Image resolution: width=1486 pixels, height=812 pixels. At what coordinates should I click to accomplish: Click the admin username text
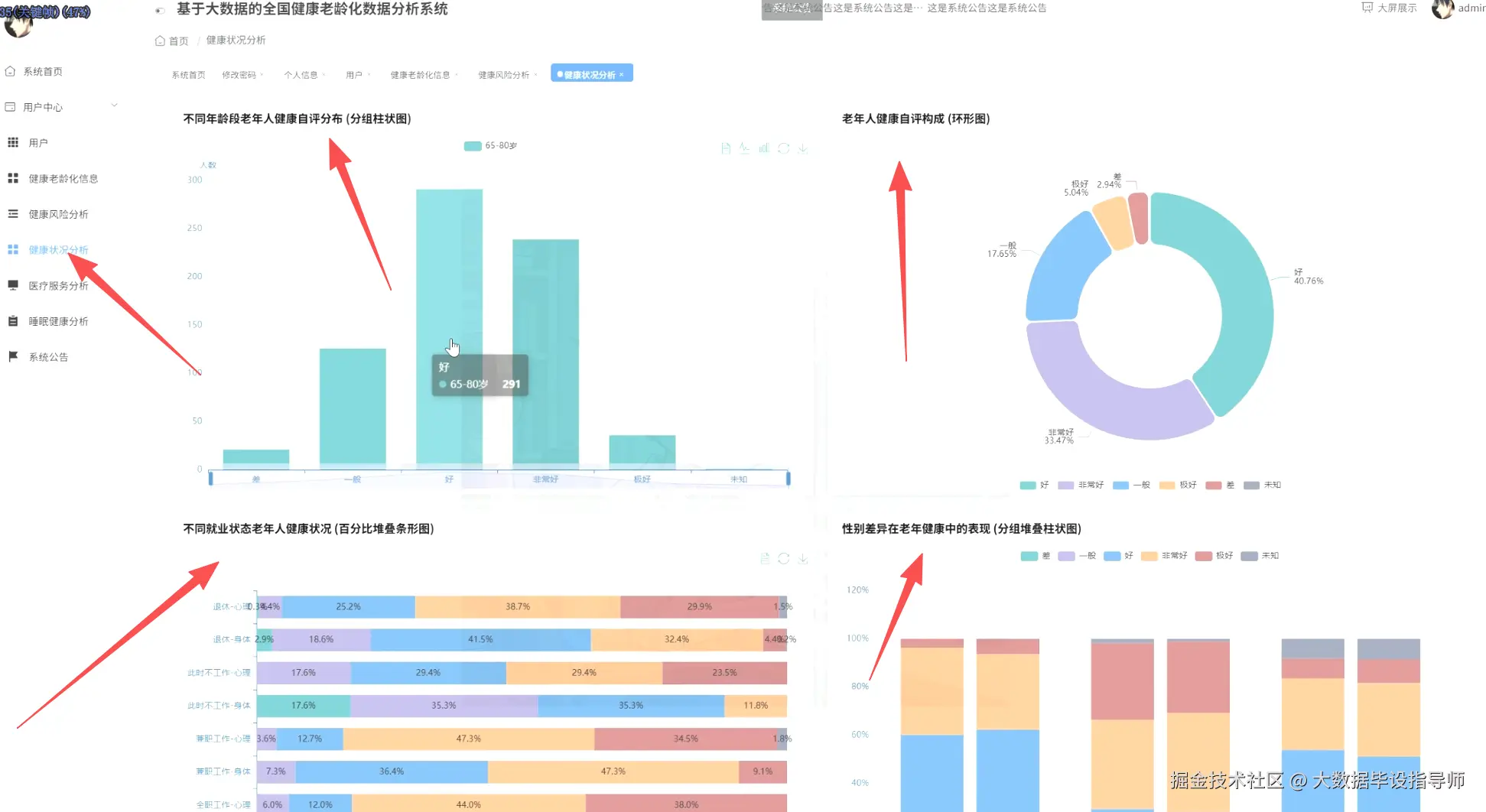(1471, 8)
